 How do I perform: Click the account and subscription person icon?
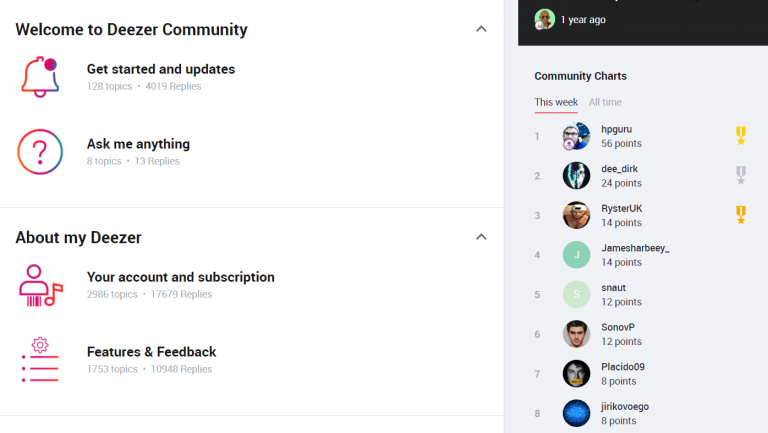[40, 285]
